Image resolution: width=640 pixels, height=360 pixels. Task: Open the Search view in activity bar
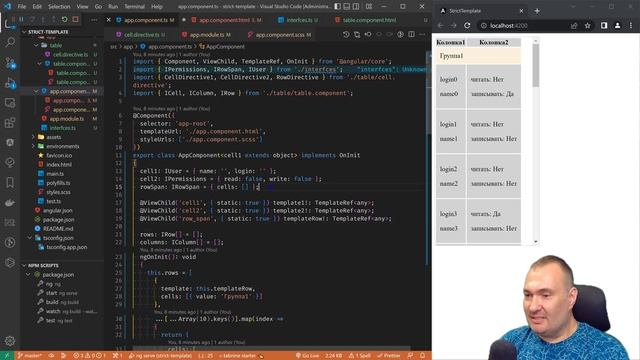tap(10, 42)
